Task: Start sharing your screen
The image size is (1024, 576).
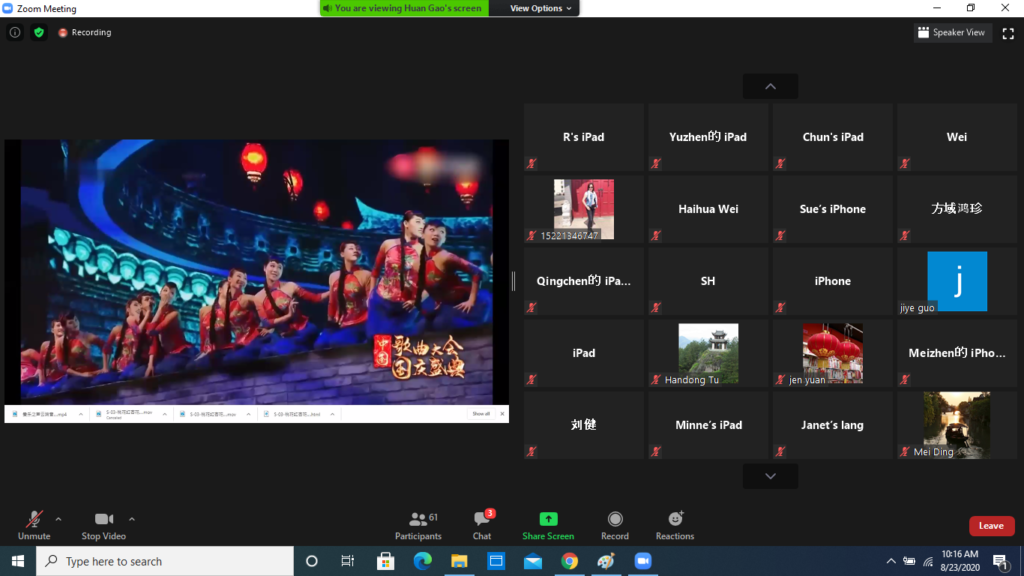Action: (x=548, y=525)
